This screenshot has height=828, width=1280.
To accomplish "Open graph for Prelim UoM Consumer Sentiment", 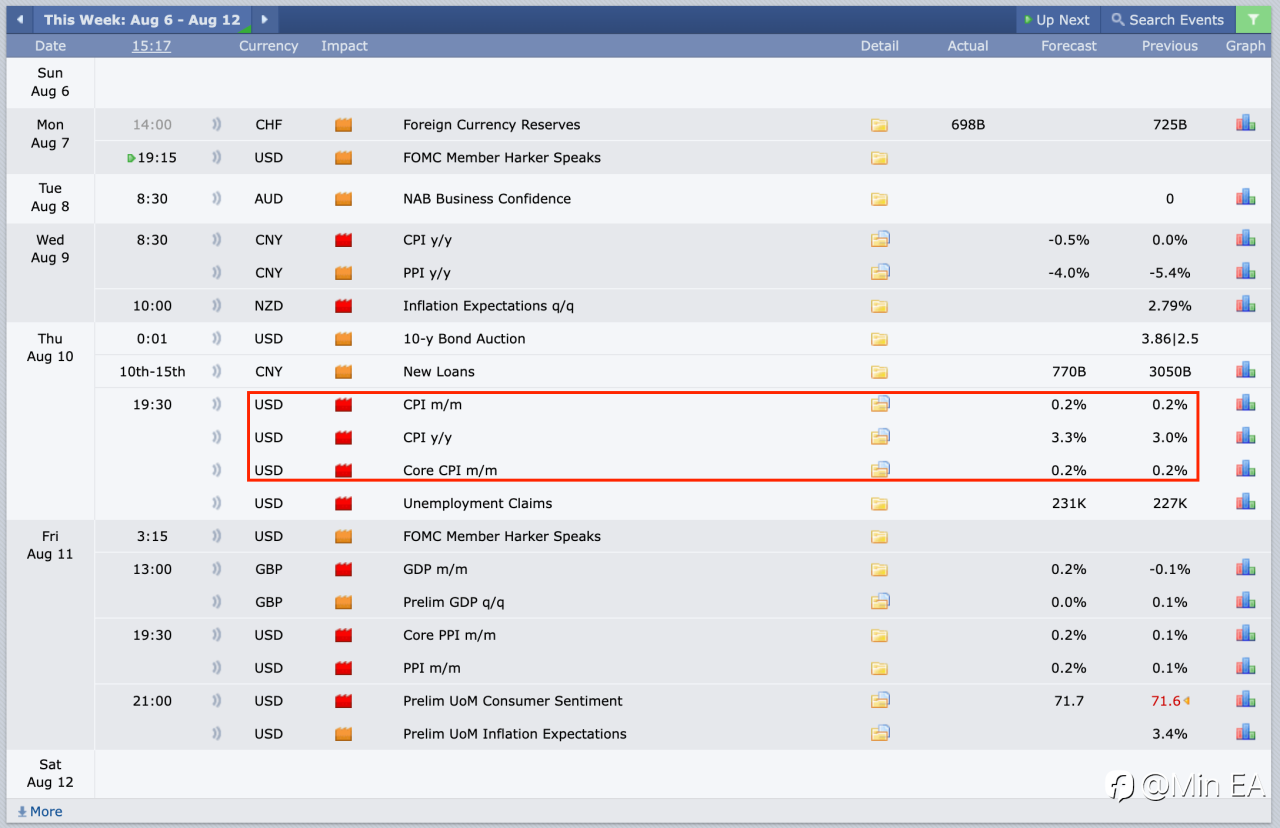I will (x=1245, y=701).
